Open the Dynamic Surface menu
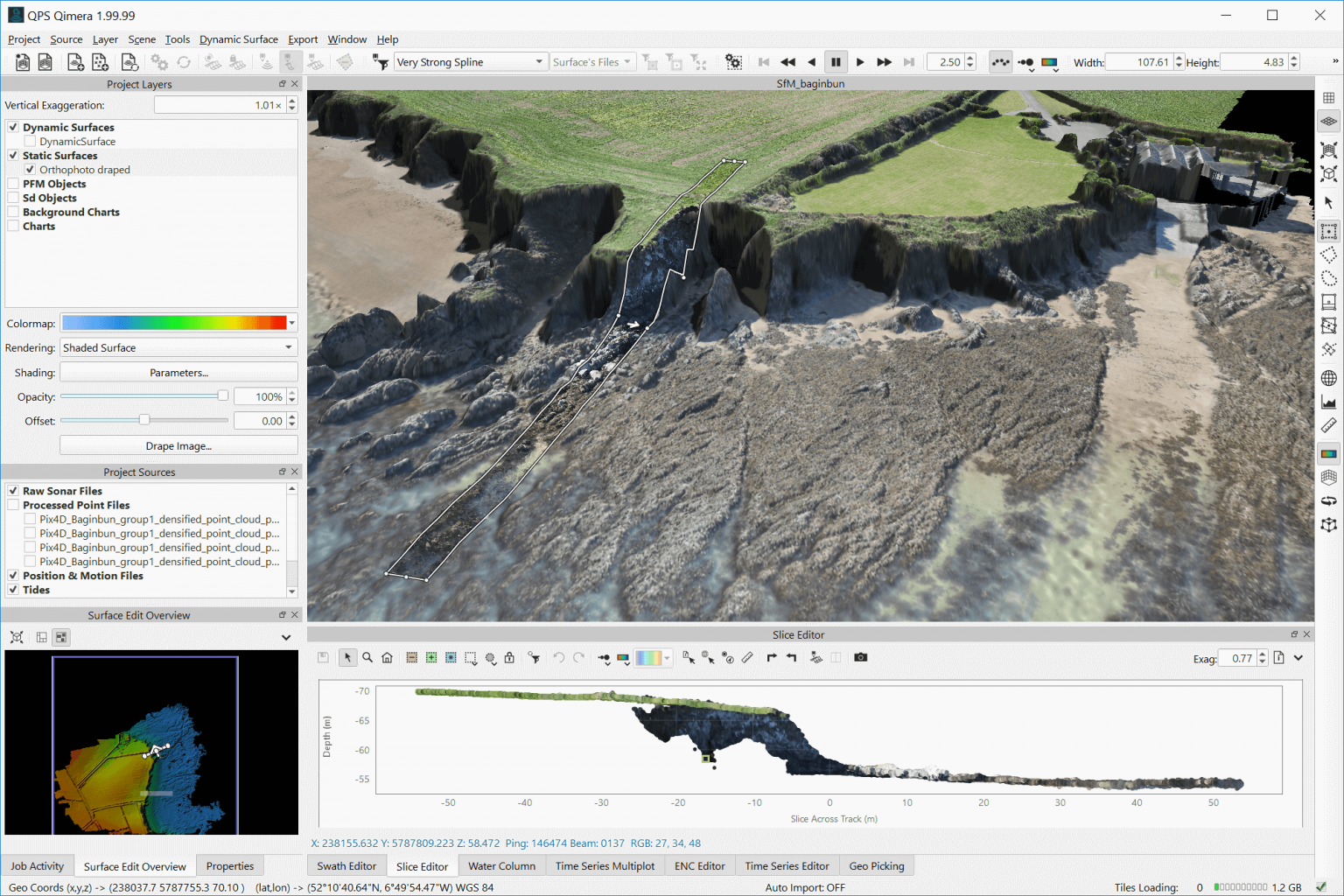 click(238, 39)
